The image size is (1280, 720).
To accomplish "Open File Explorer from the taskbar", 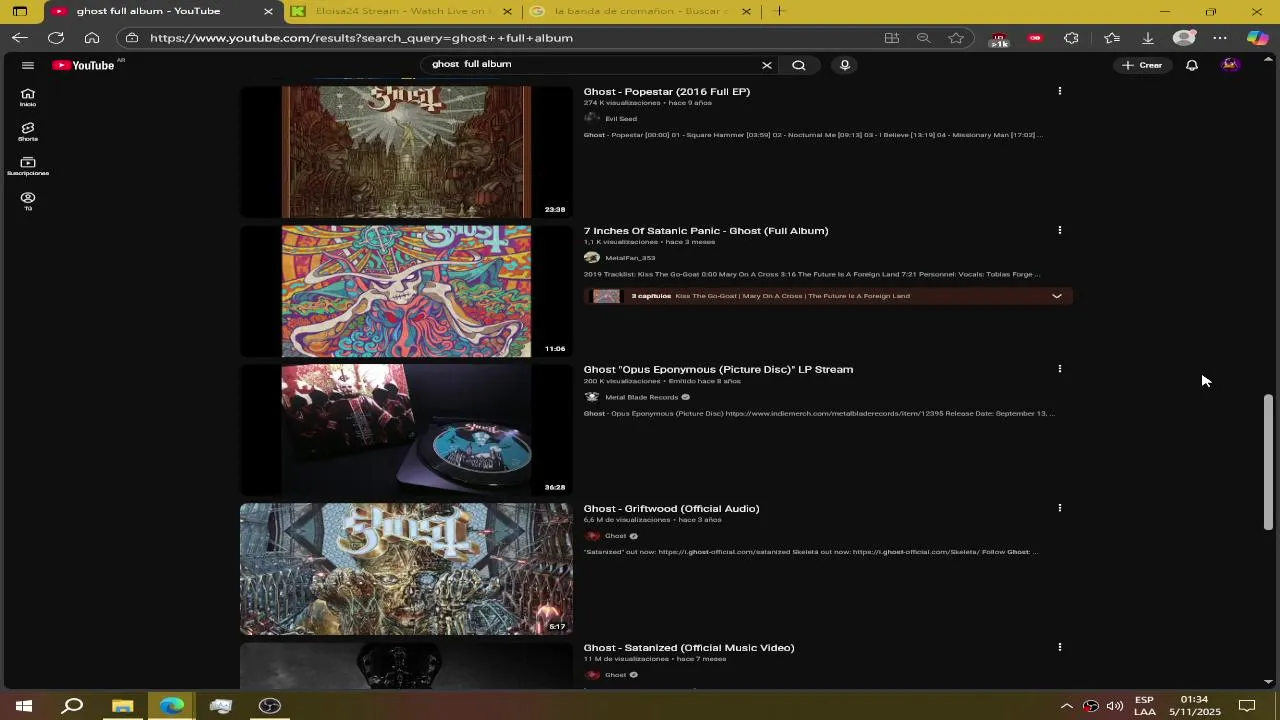I will coord(122,706).
